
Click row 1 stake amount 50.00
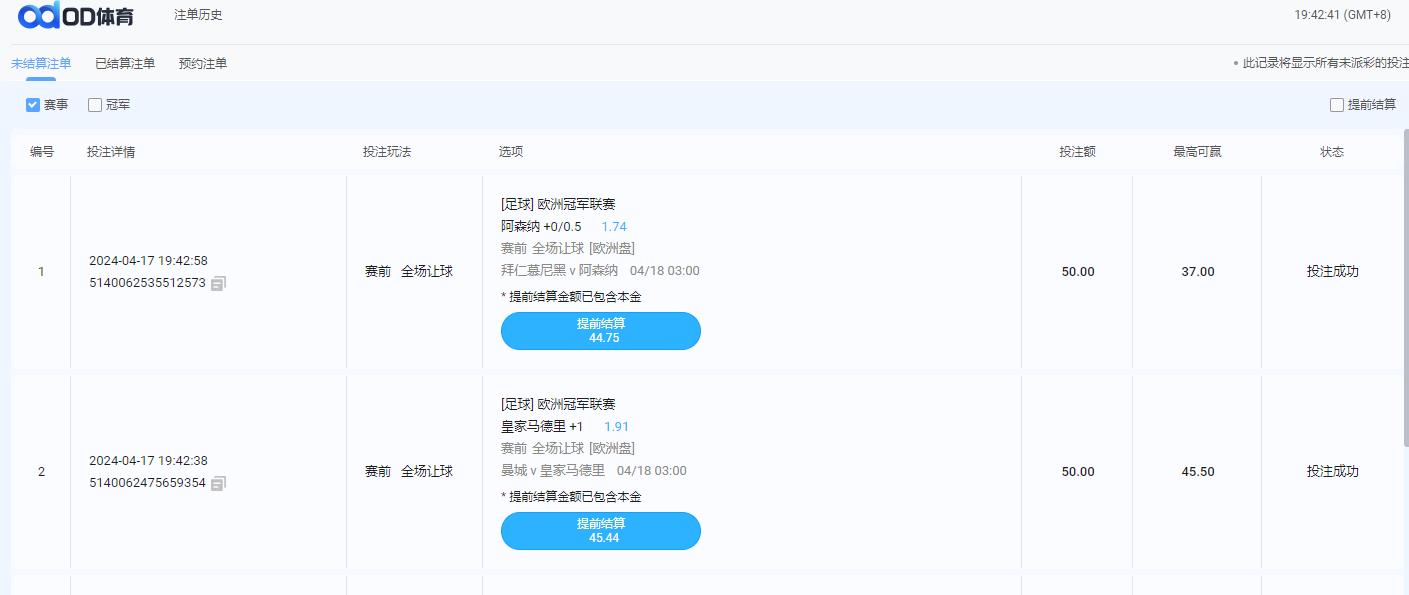tap(1078, 272)
